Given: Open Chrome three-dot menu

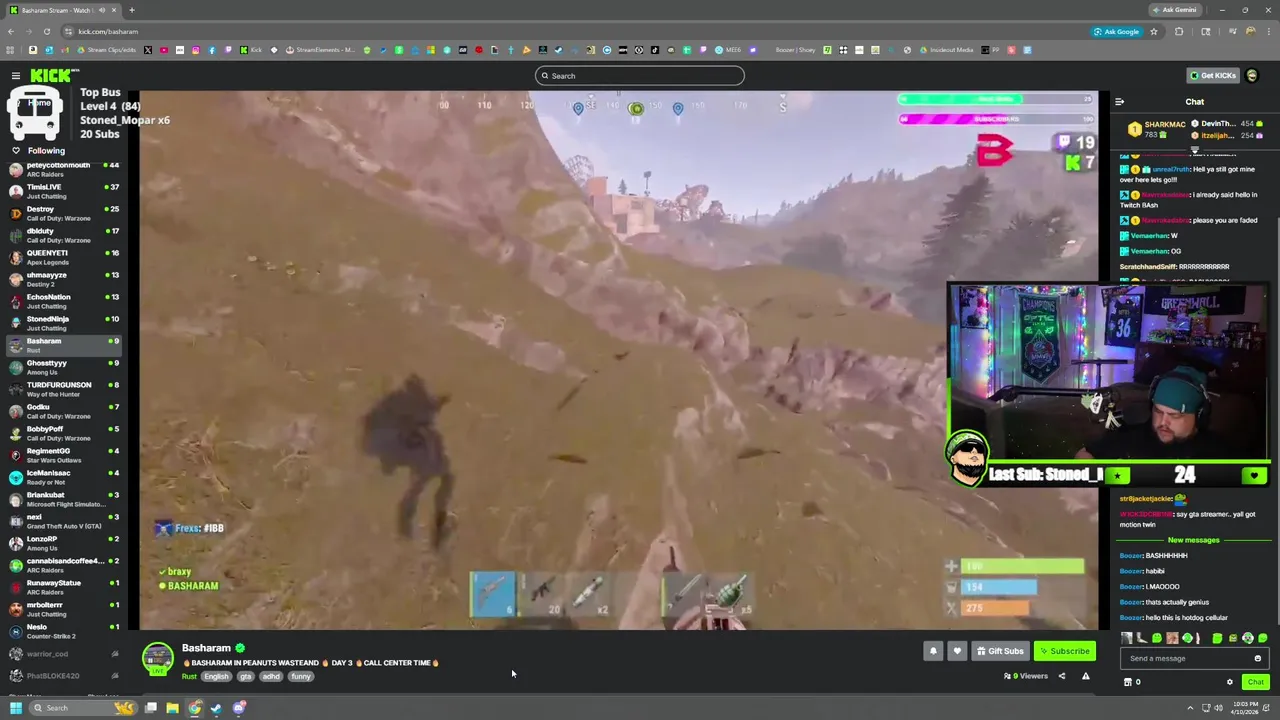Looking at the screenshot, I should click(1267, 32).
